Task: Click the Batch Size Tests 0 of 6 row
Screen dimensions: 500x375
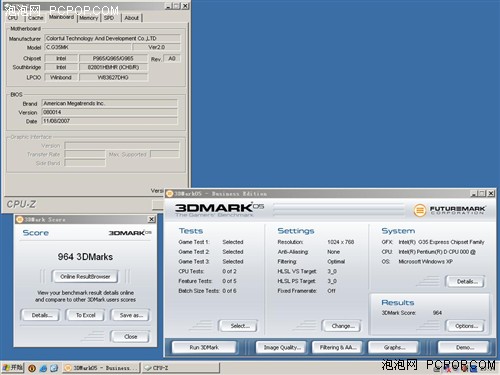Action: 207,291
